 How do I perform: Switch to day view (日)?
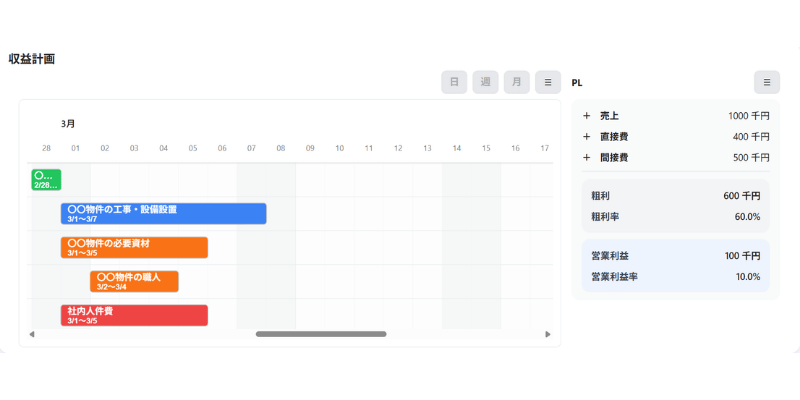[454, 82]
